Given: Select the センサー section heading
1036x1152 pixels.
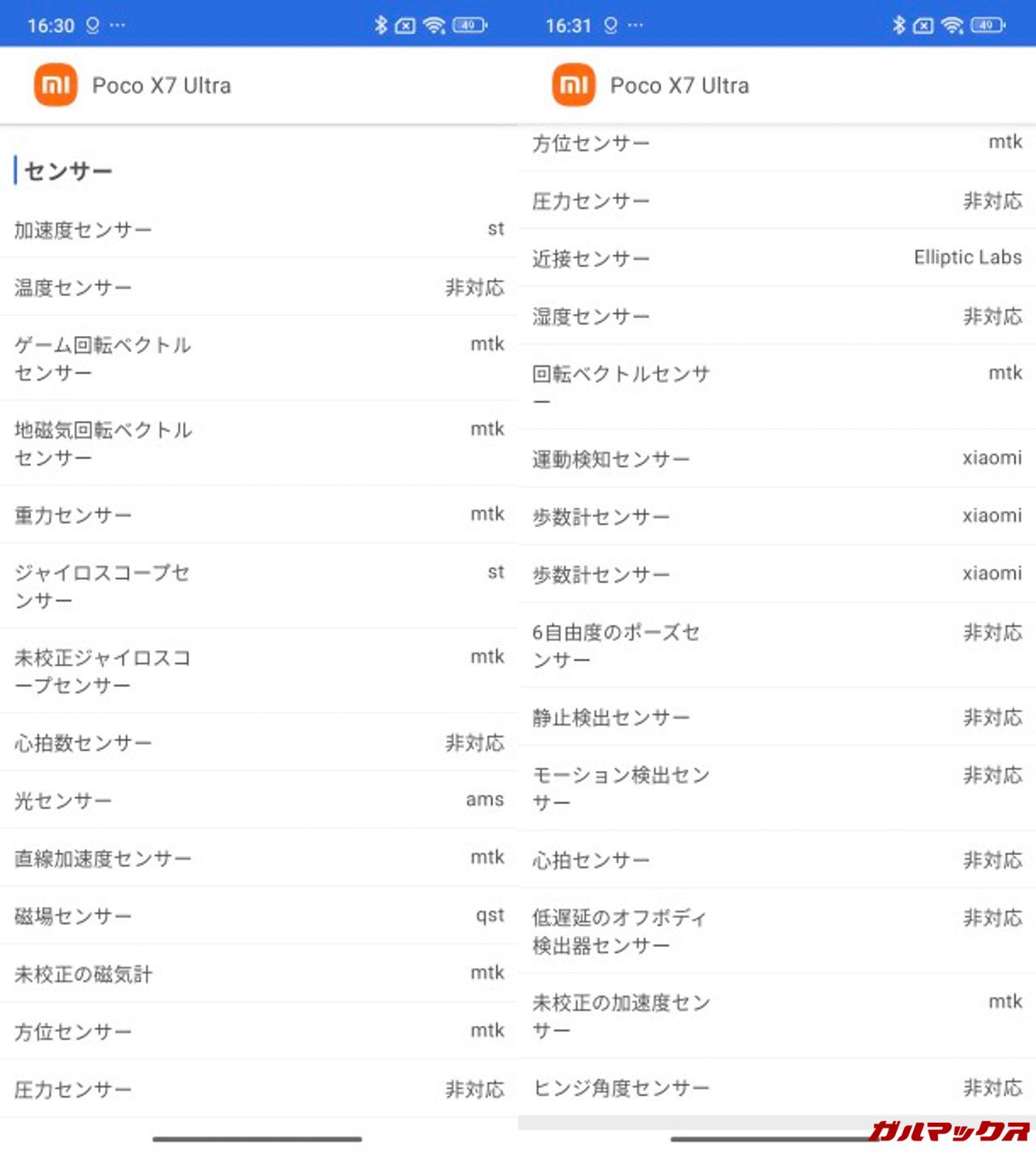Looking at the screenshot, I should coord(68,171).
